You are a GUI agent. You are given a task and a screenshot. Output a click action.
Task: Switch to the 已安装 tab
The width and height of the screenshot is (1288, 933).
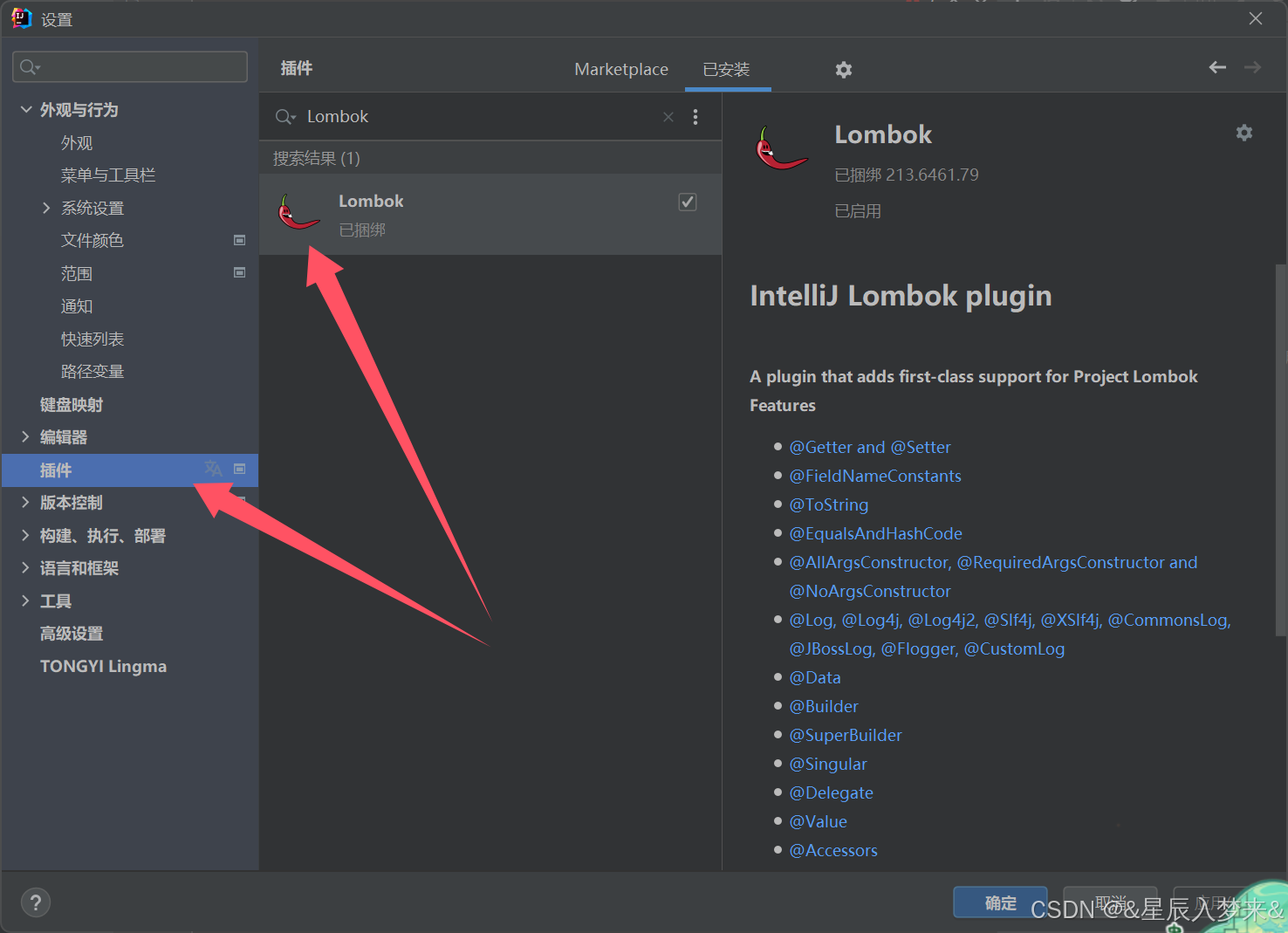pos(727,69)
